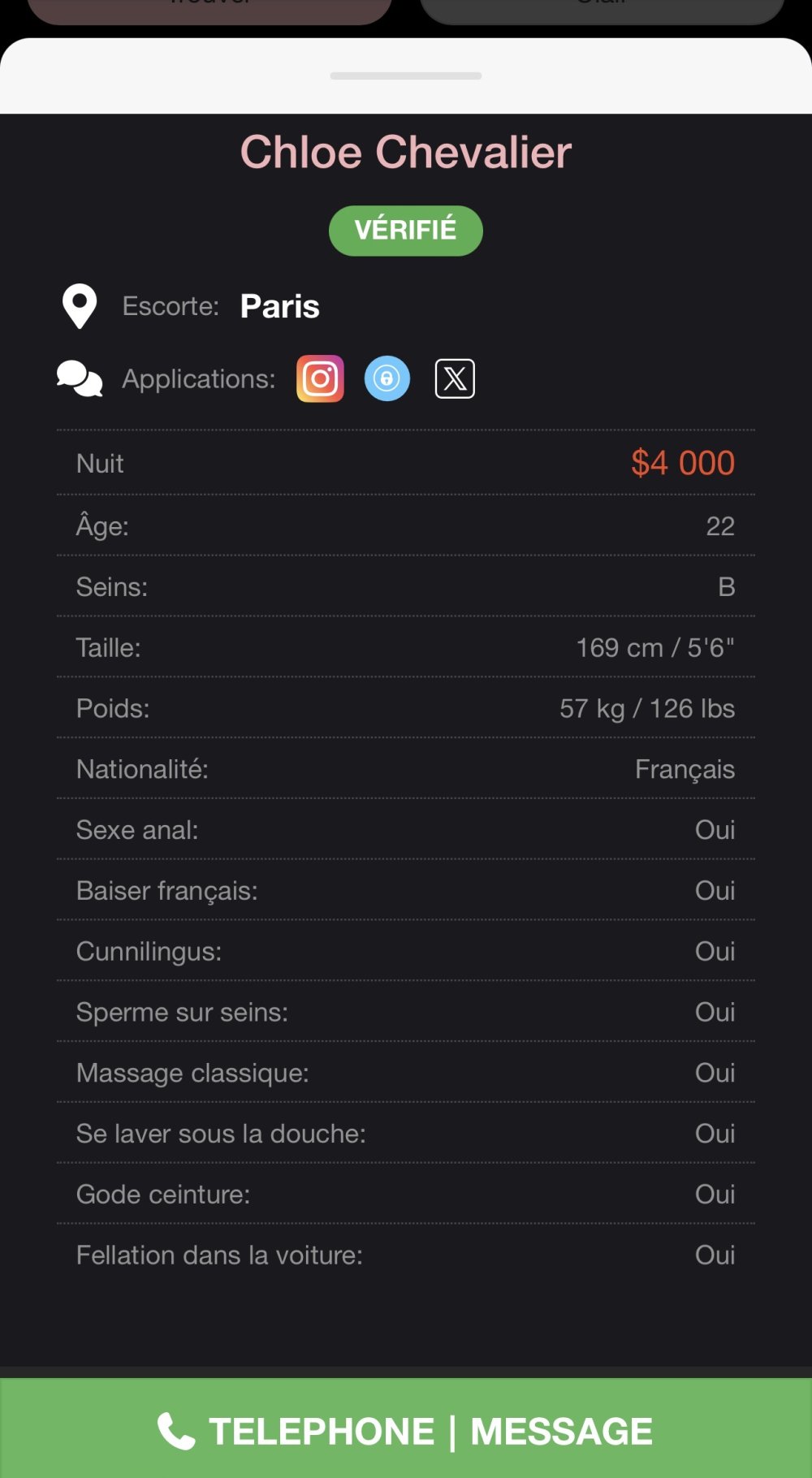The width and height of the screenshot is (812, 1478).
Task: Tap the phone handset icon
Action: click(x=176, y=1431)
